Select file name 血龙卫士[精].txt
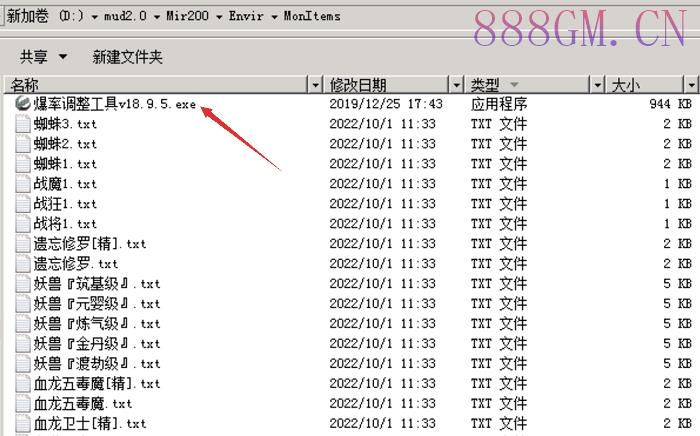 click(90, 424)
